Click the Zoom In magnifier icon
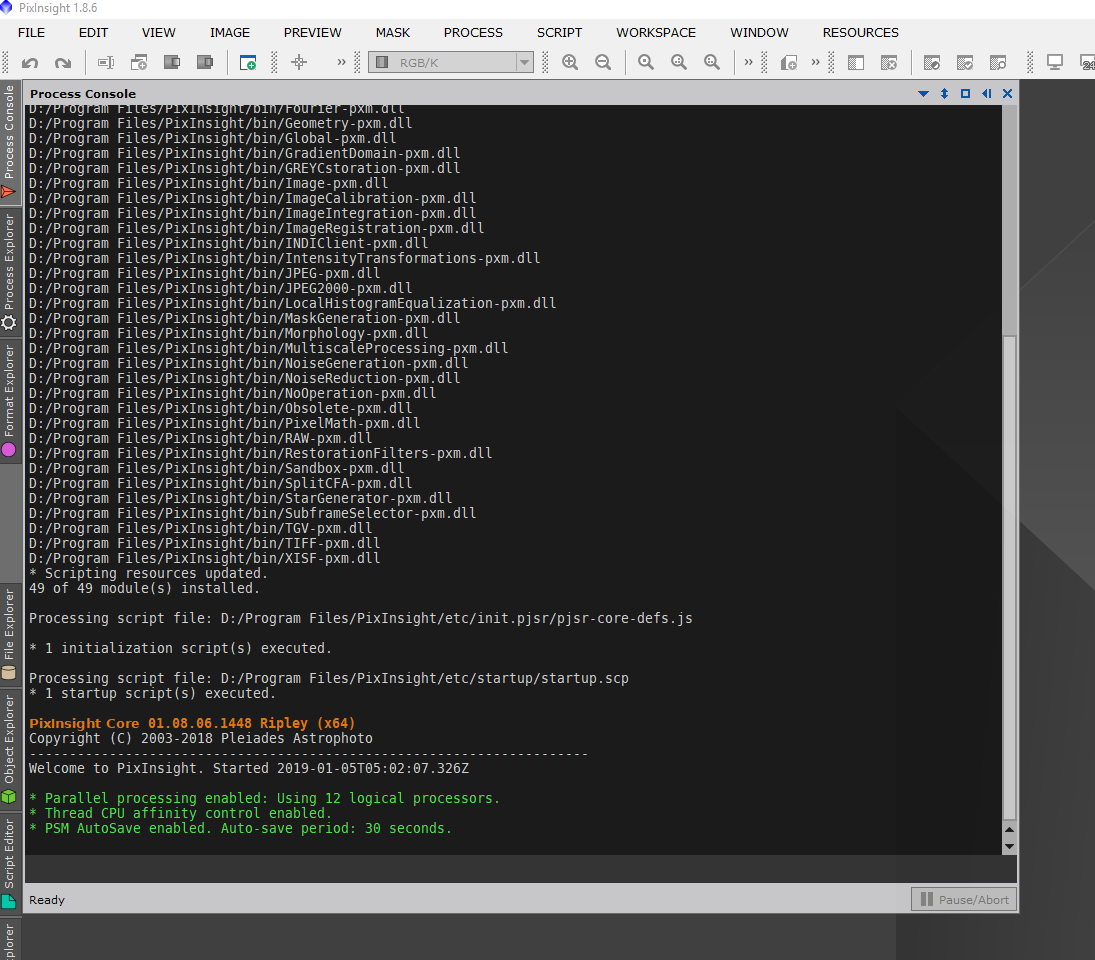 pyautogui.click(x=570, y=63)
